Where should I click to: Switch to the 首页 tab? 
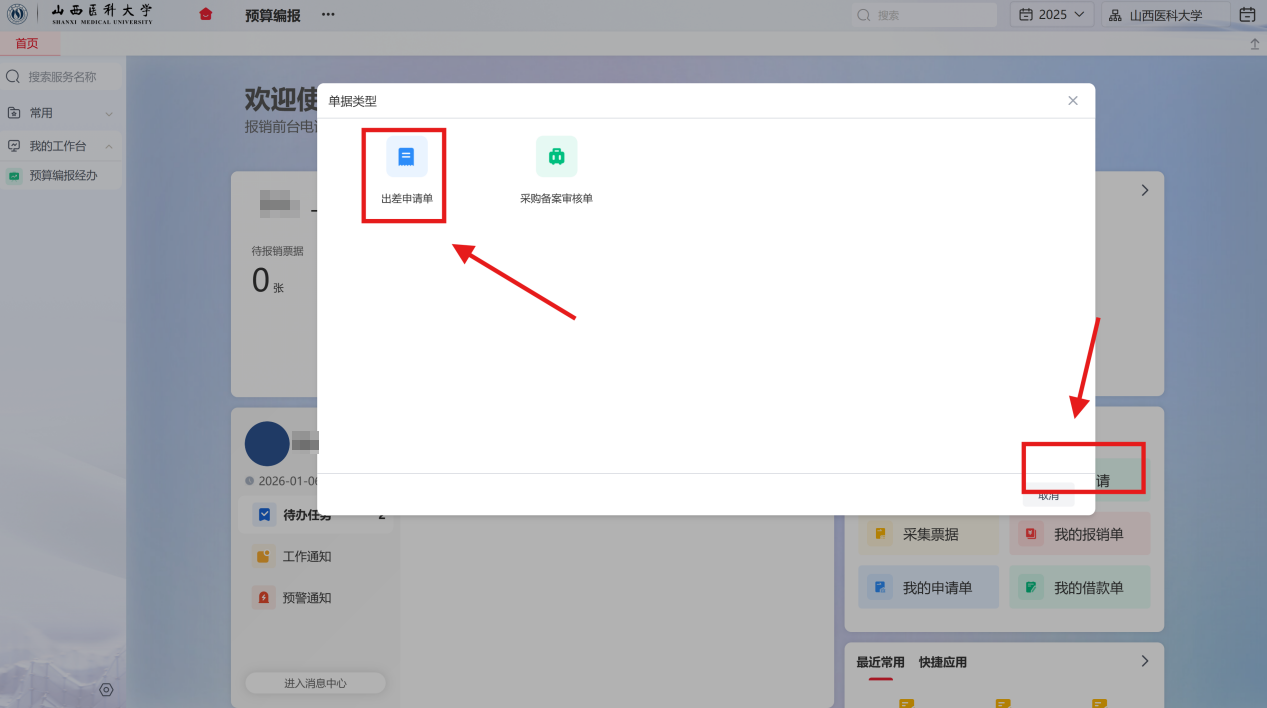[x=27, y=43]
